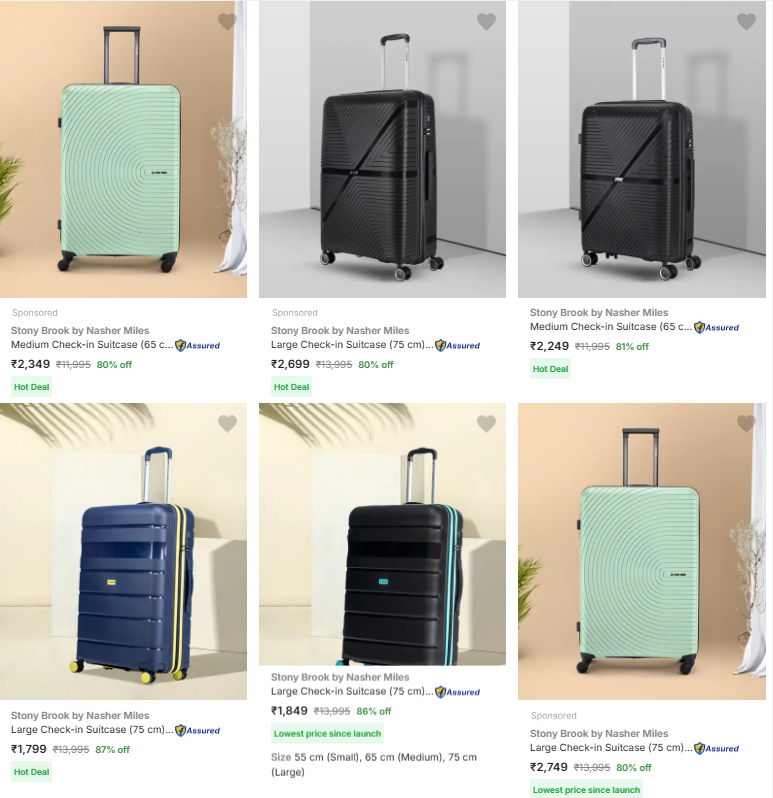Wishlist the green ₹2,349 medium suitcase
This screenshot has width=773, height=798.
pyautogui.click(x=227, y=21)
